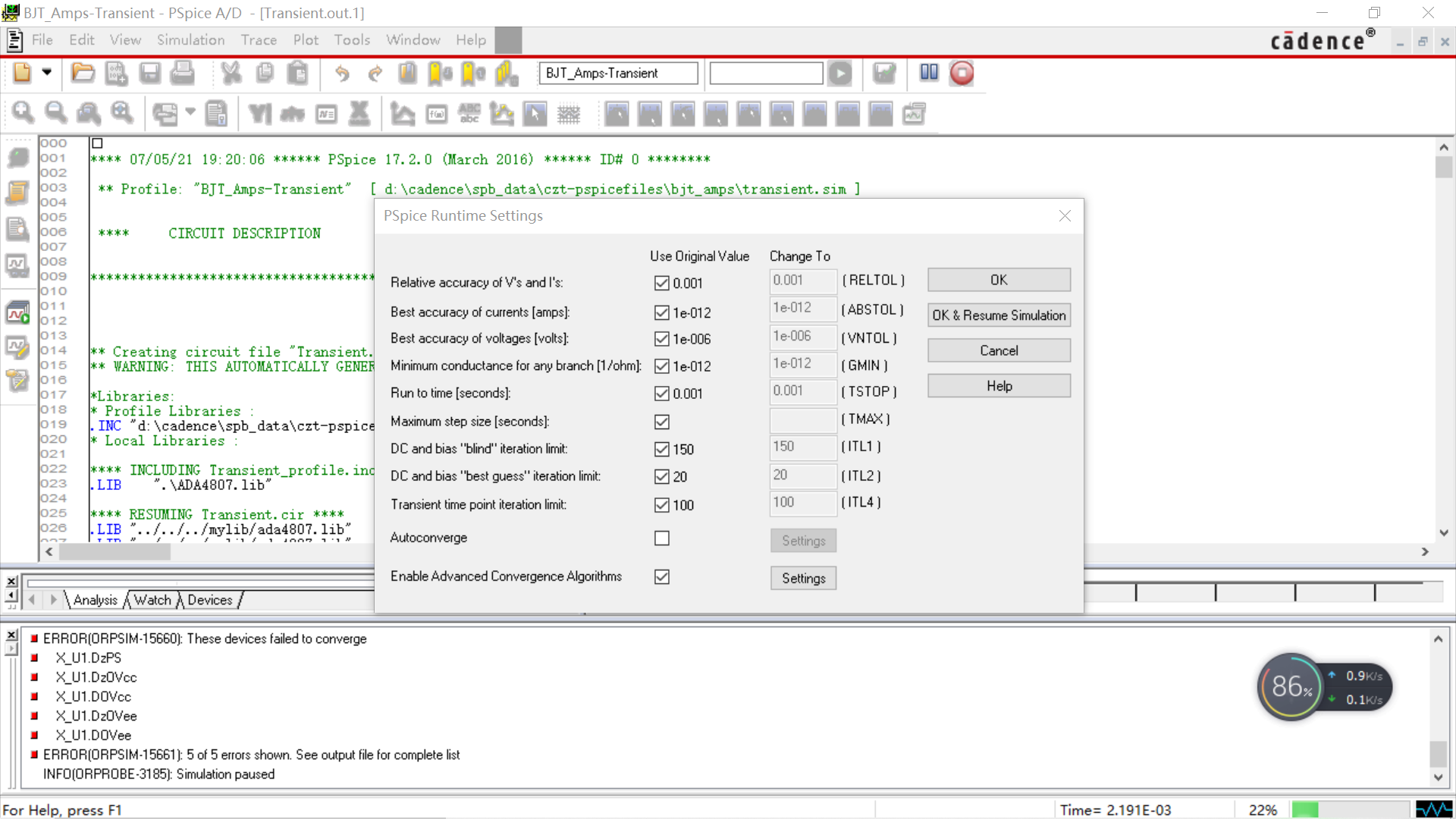Click the Save disk icon
Viewport: 1456px width, 819px height.
pyautogui.click(x=149, y=73)
